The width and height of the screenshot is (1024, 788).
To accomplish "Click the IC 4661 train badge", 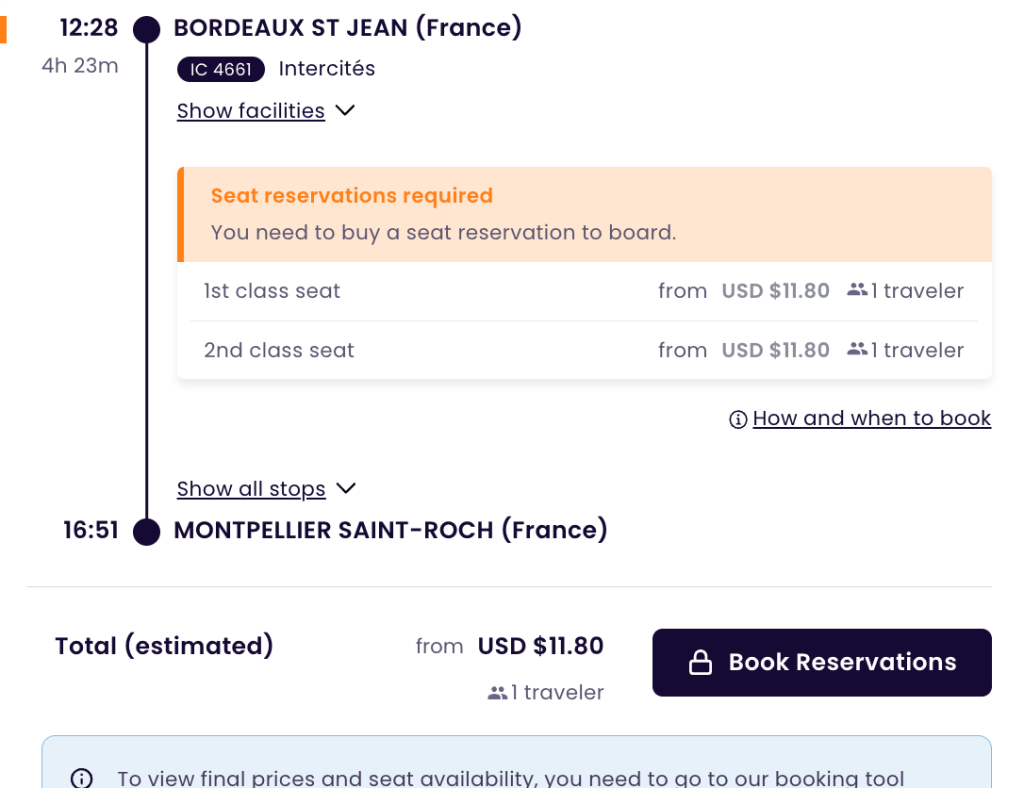I will pos(221,69).
